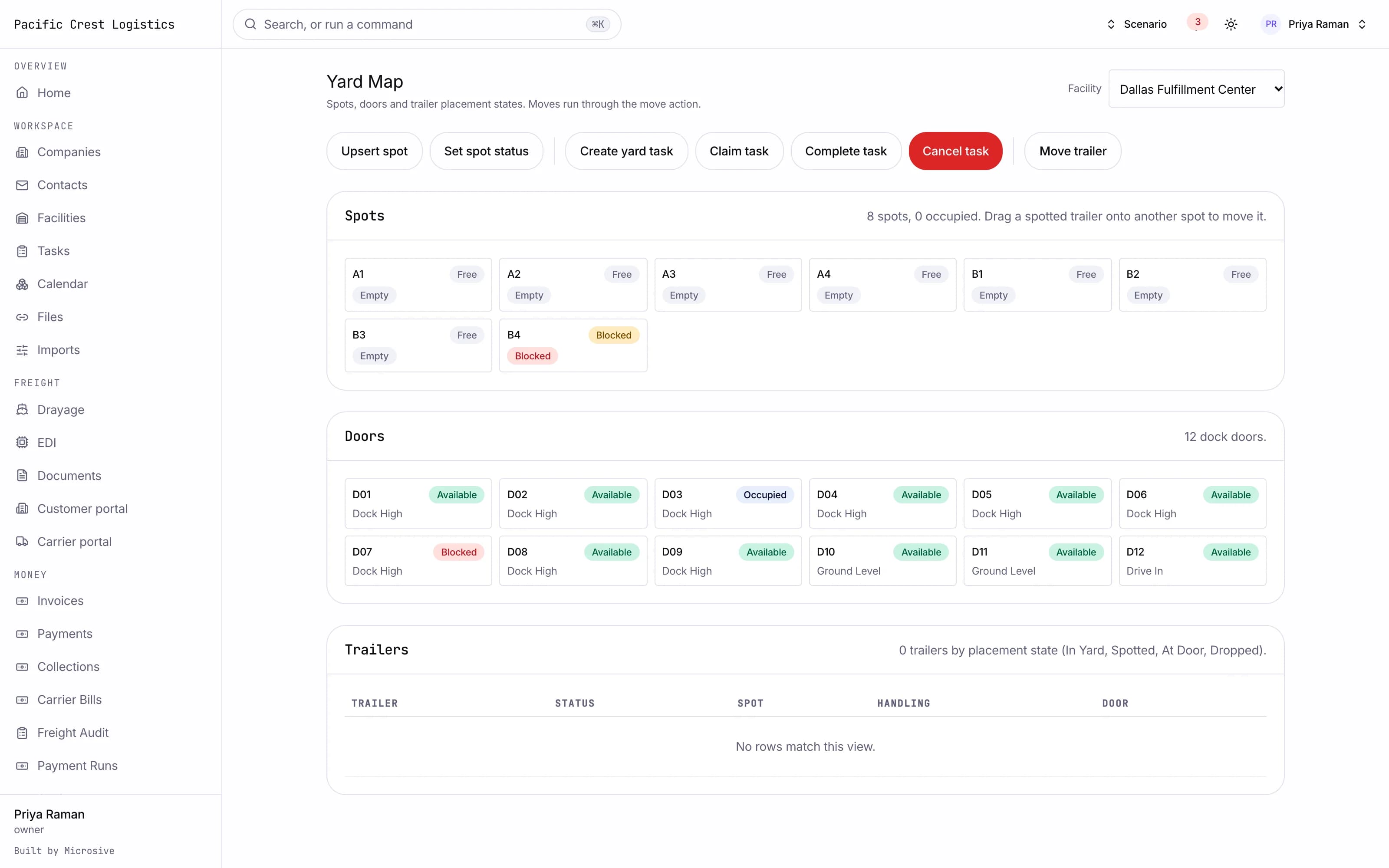The height and width of the screenshot is (868, 1389).
Task: Select the blocked B4 spot card
Action: pyautogui.click(x=573, y=345)
